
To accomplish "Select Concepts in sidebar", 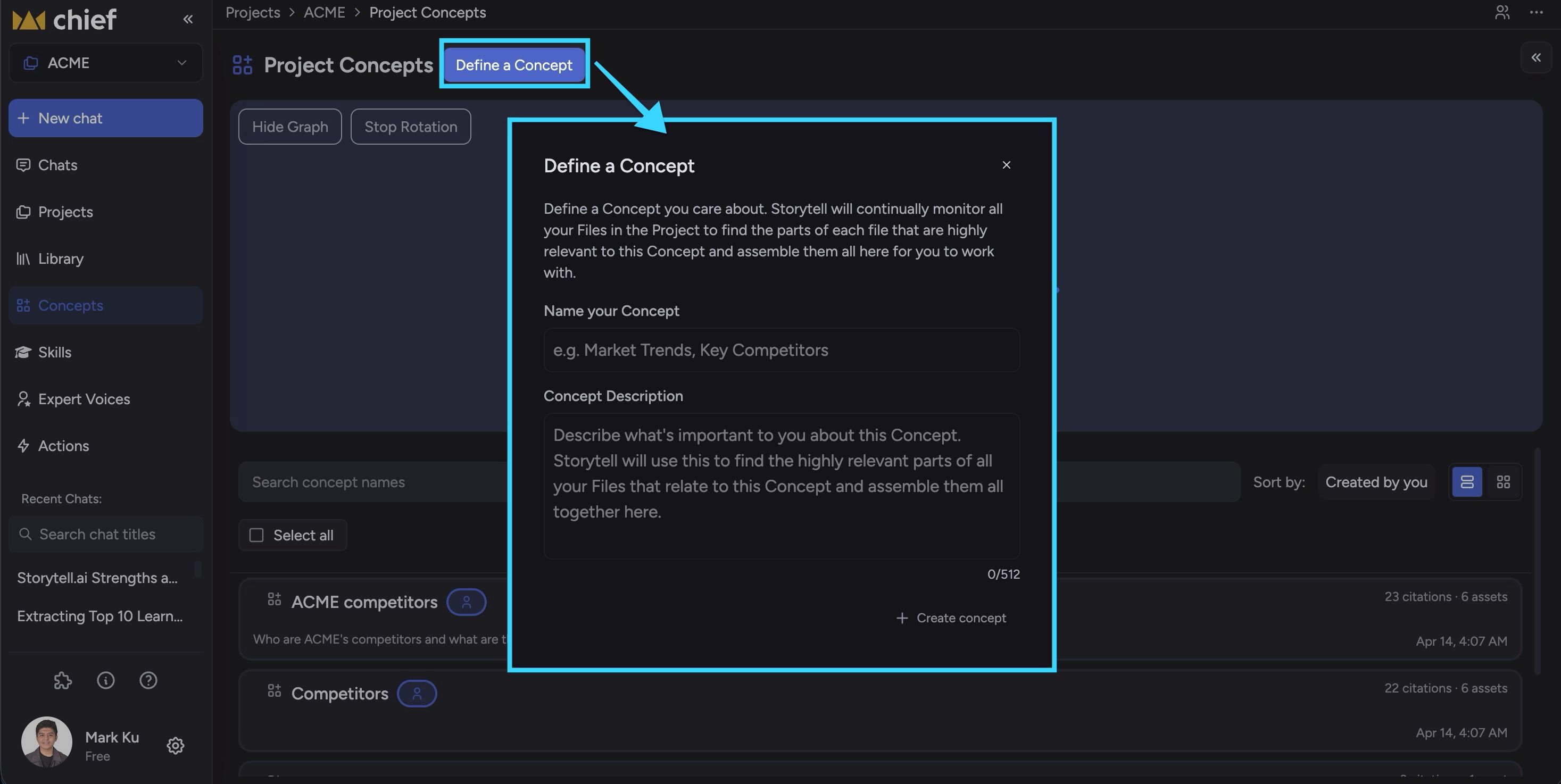I will click(x=106, y=305).
